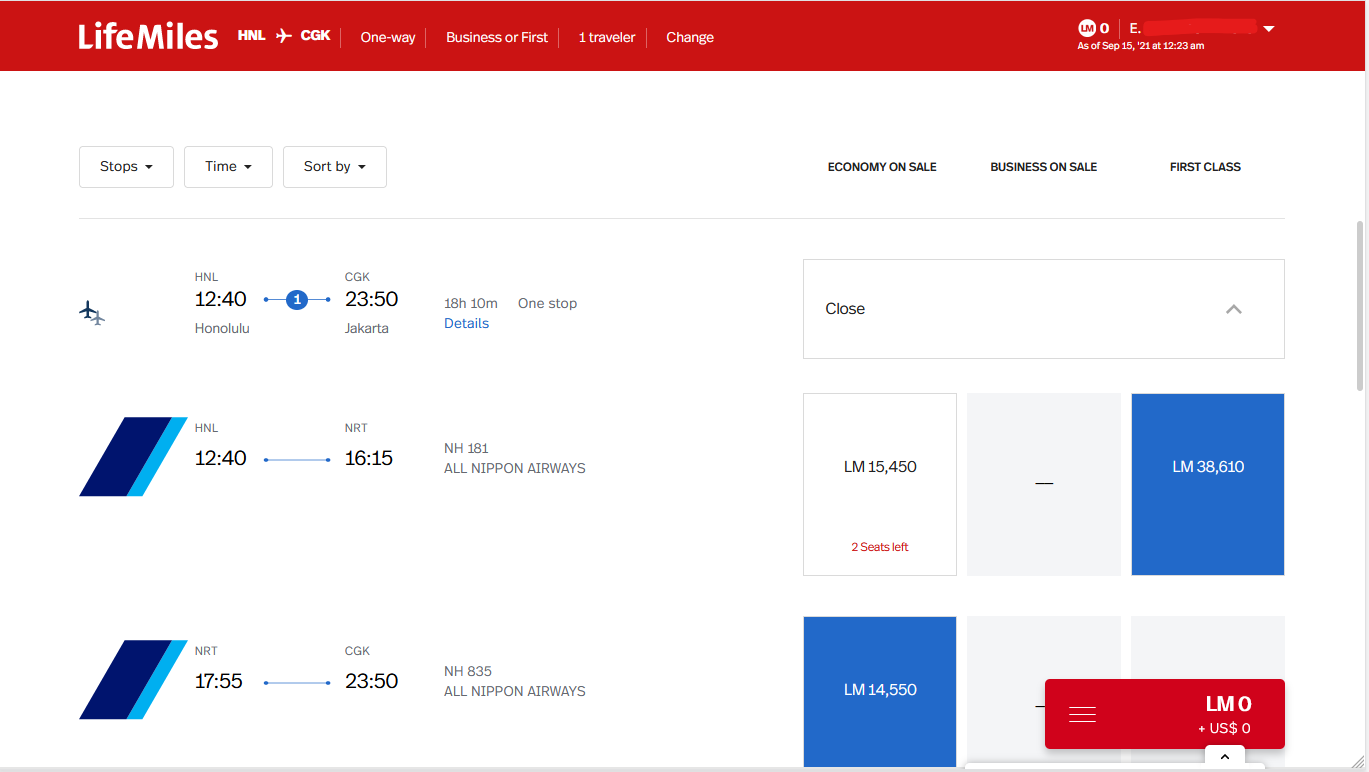Click Change to modify the search
1369x772 pixels.
690,37
